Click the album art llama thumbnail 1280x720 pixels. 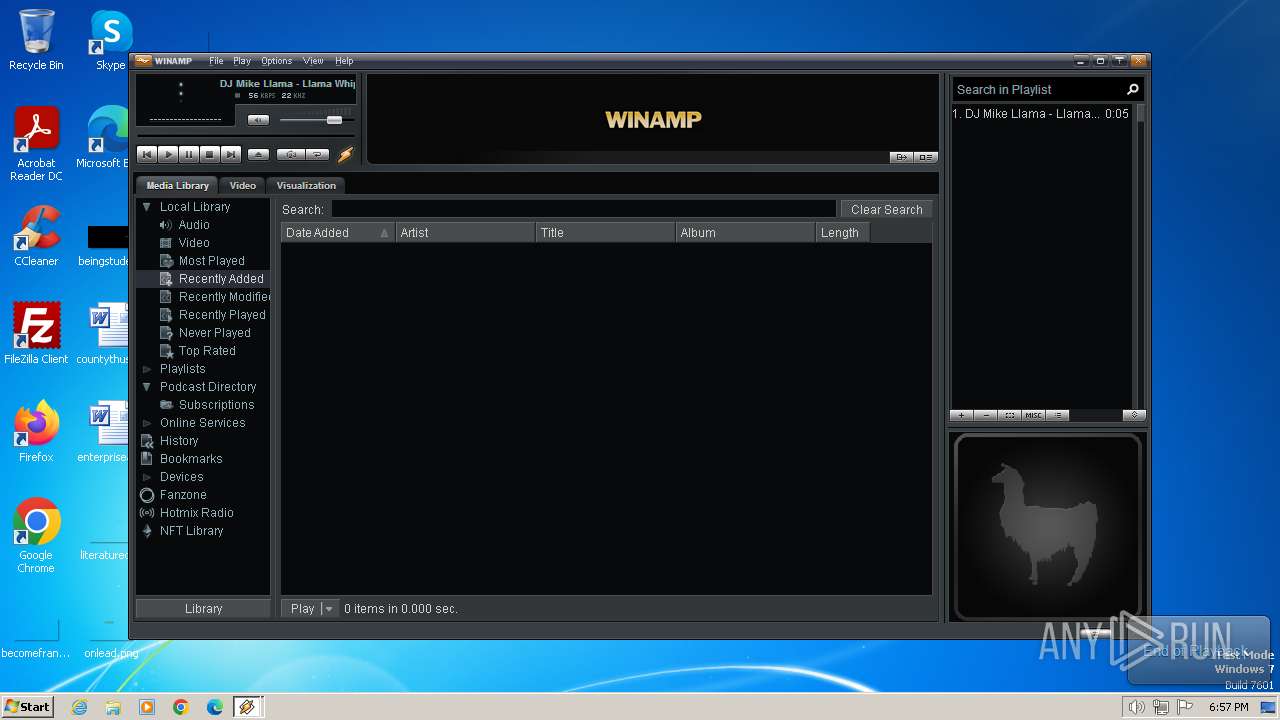point(1047,525)
